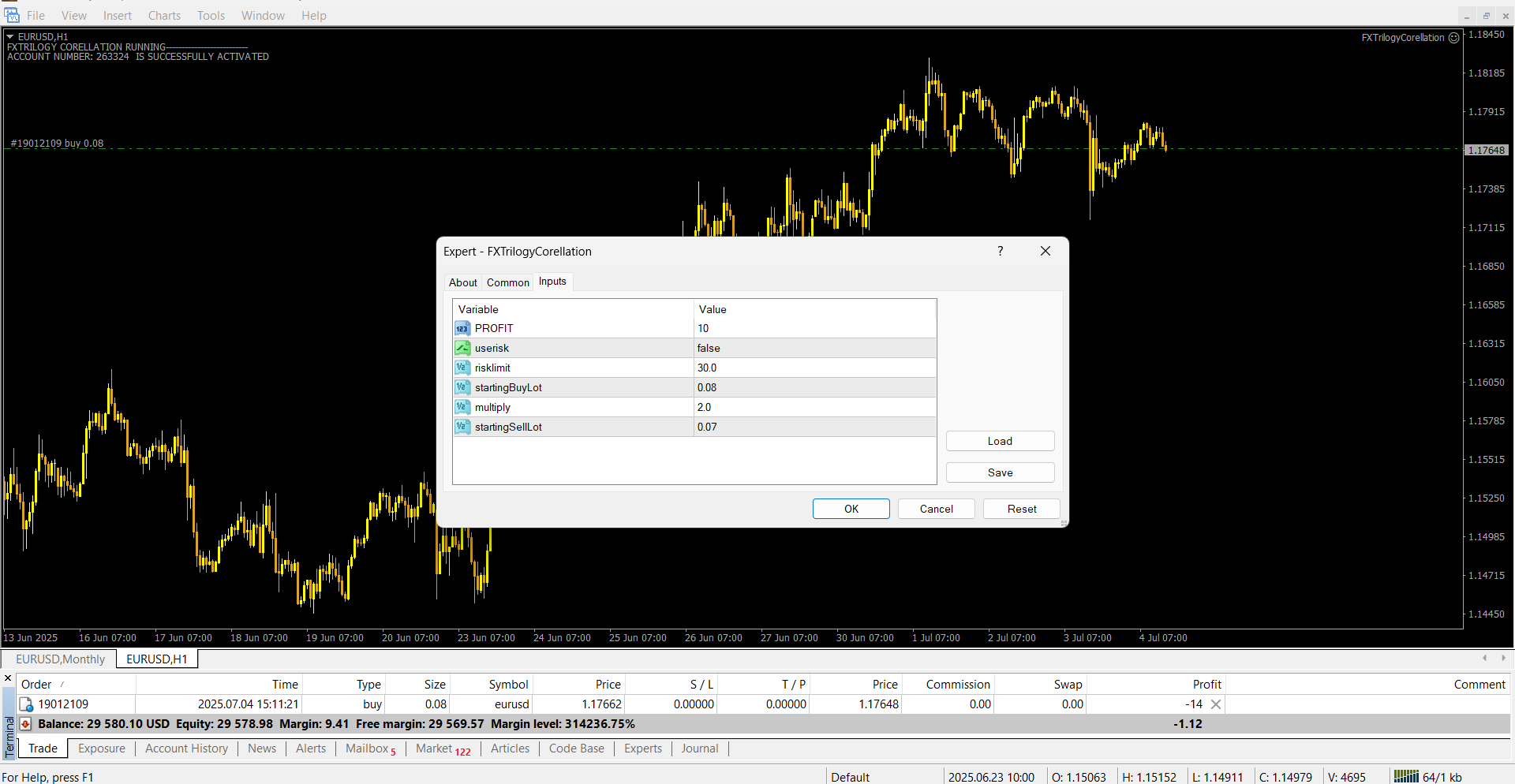Click the risklimit double variable icon

point(462,368)
